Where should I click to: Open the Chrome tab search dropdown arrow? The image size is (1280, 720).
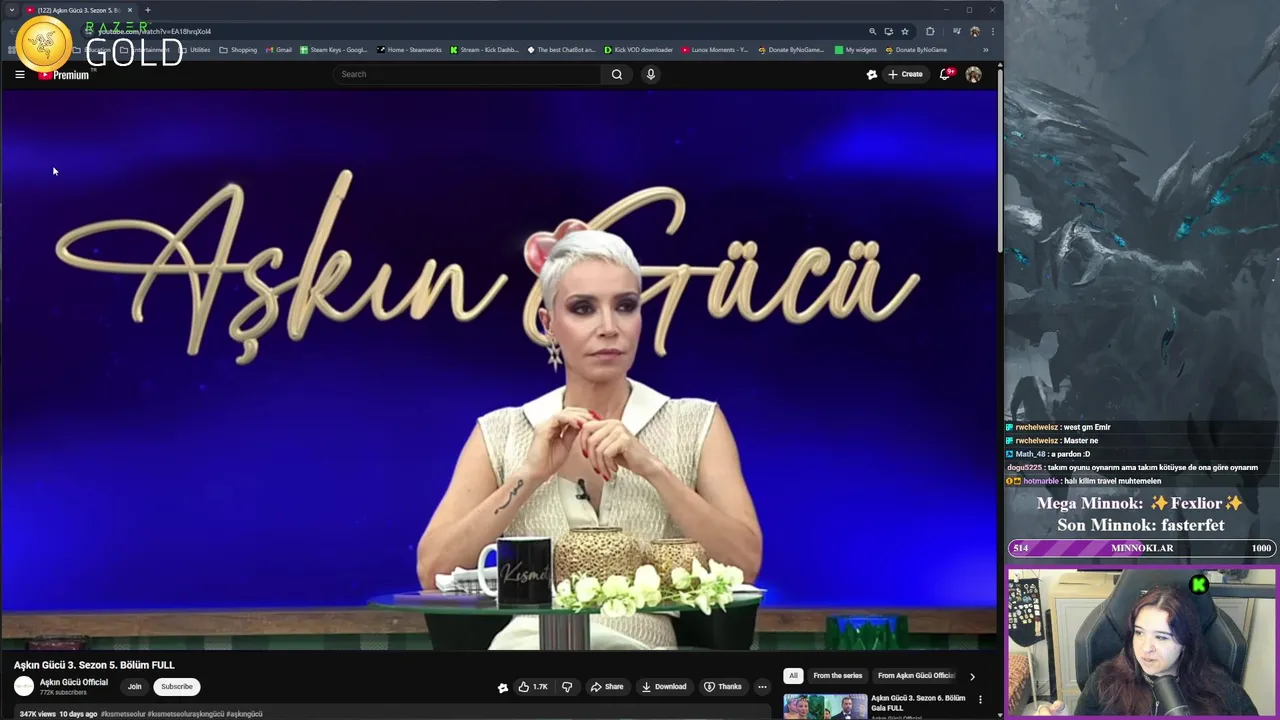tap(12, 10)
